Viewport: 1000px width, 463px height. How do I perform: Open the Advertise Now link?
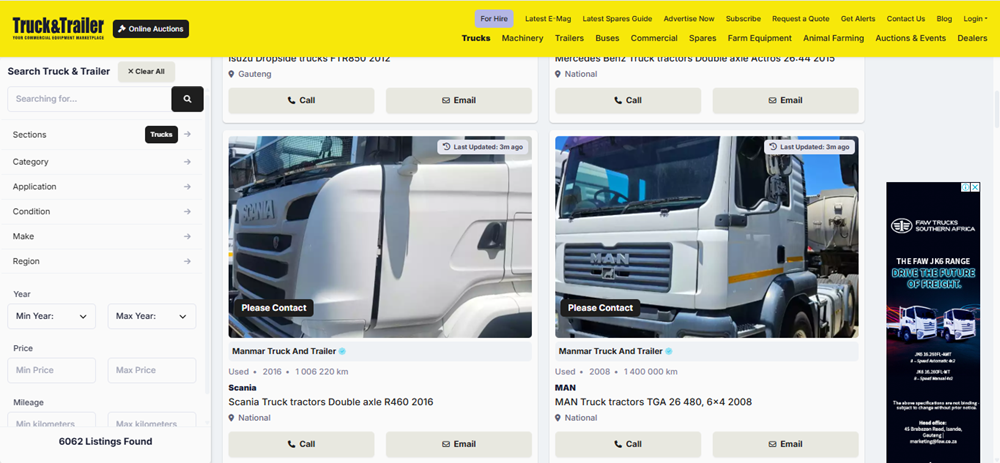coord(689,19)
